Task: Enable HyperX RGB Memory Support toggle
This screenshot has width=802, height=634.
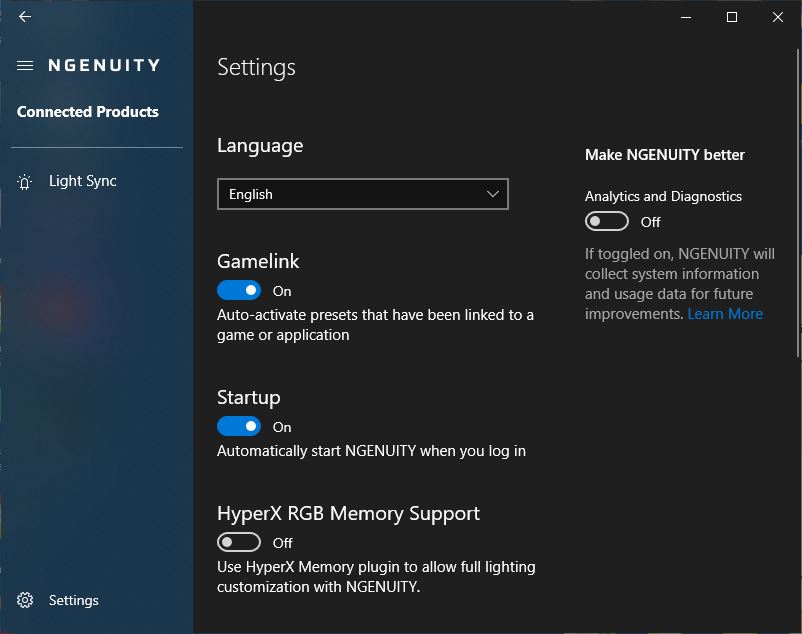Action: click(239, 542)
